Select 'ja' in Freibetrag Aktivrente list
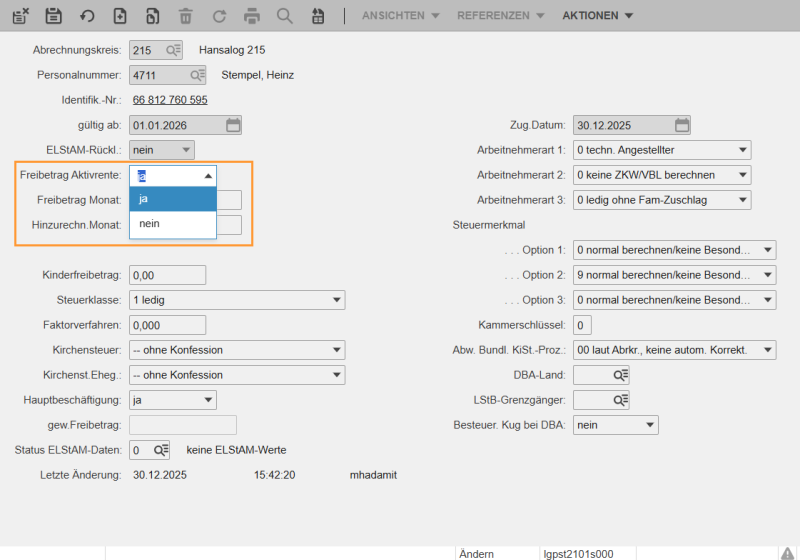The height and width of the screenshot is (560, 800). pyautogui.click(x=173, y=199)
